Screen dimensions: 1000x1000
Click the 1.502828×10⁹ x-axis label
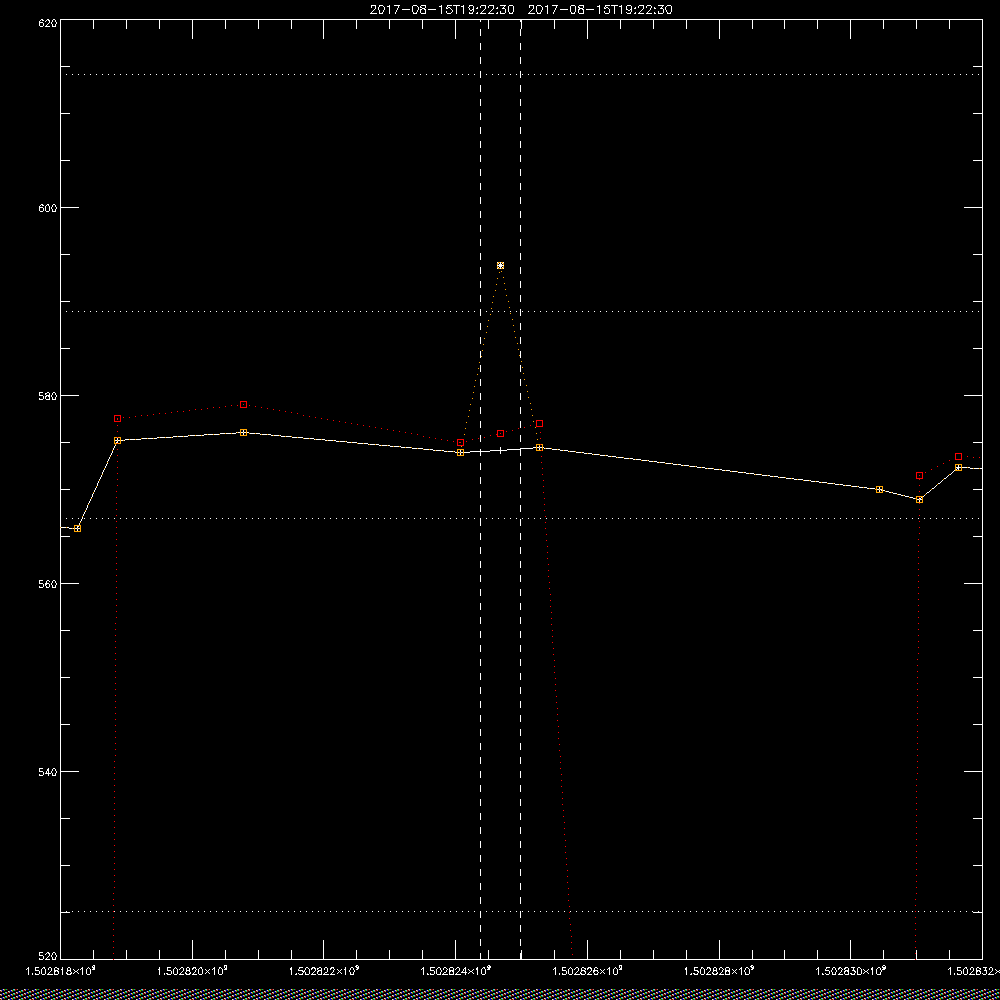(719, 971)
